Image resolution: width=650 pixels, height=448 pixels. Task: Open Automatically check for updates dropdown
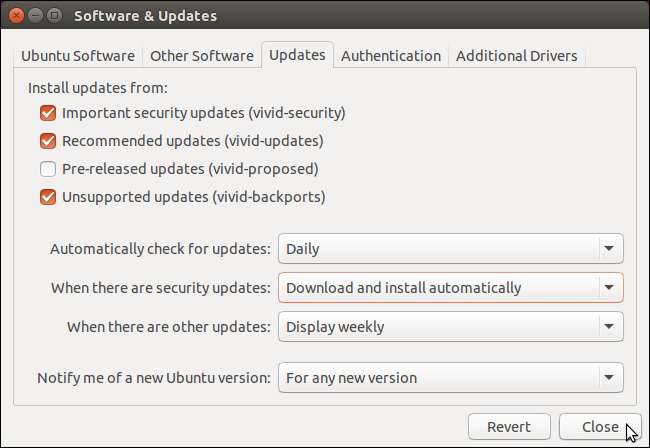point(450,248)
